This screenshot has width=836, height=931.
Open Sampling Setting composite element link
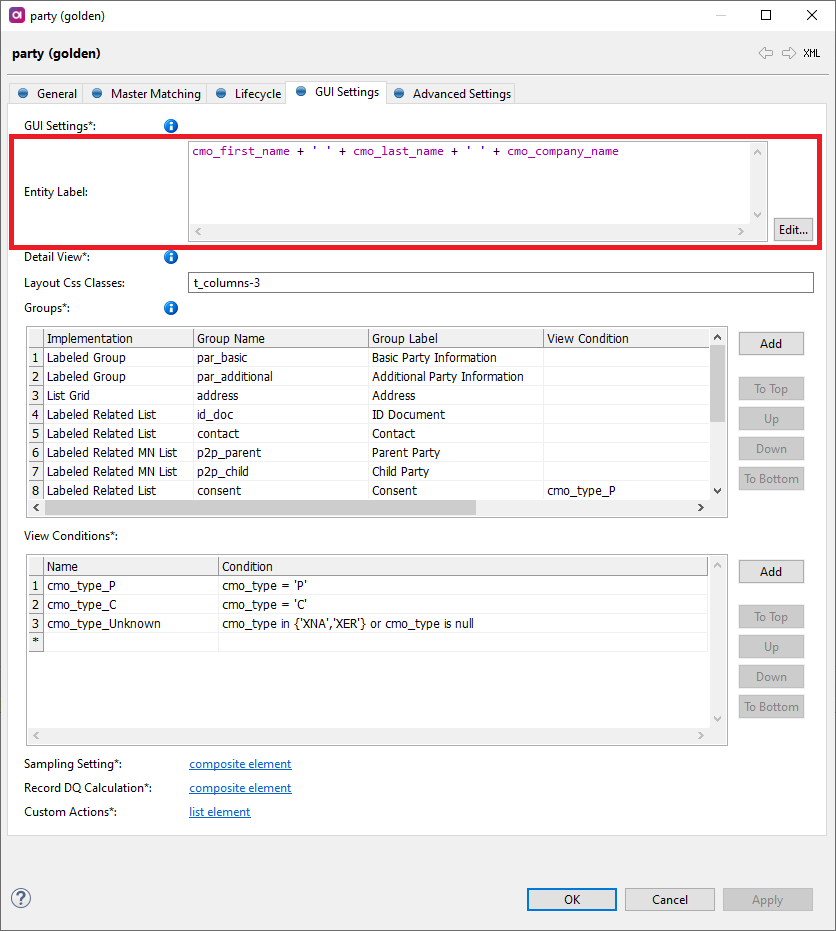click(x=240, y=764)
